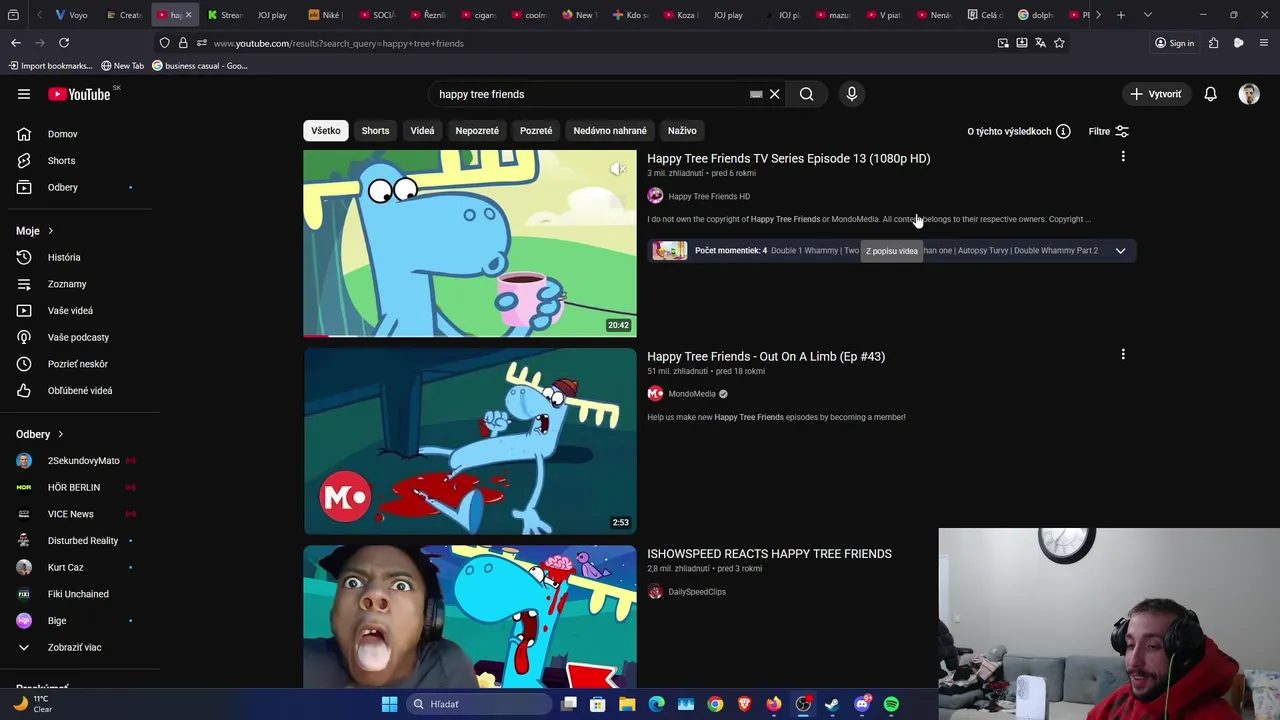Select the Nepozreté filter chip

(x=477, y=131)
